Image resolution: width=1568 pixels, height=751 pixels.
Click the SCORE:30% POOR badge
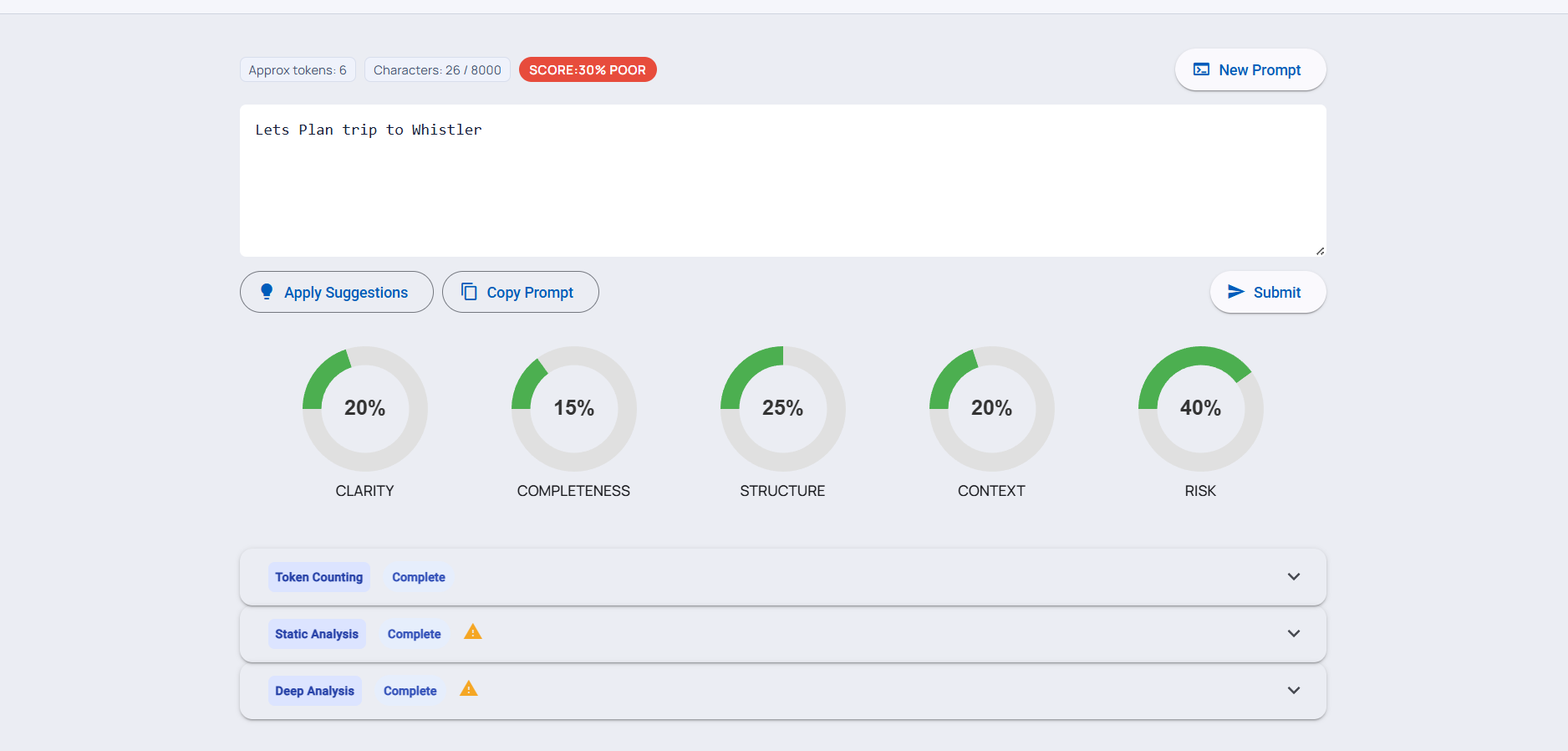[588, 69]
